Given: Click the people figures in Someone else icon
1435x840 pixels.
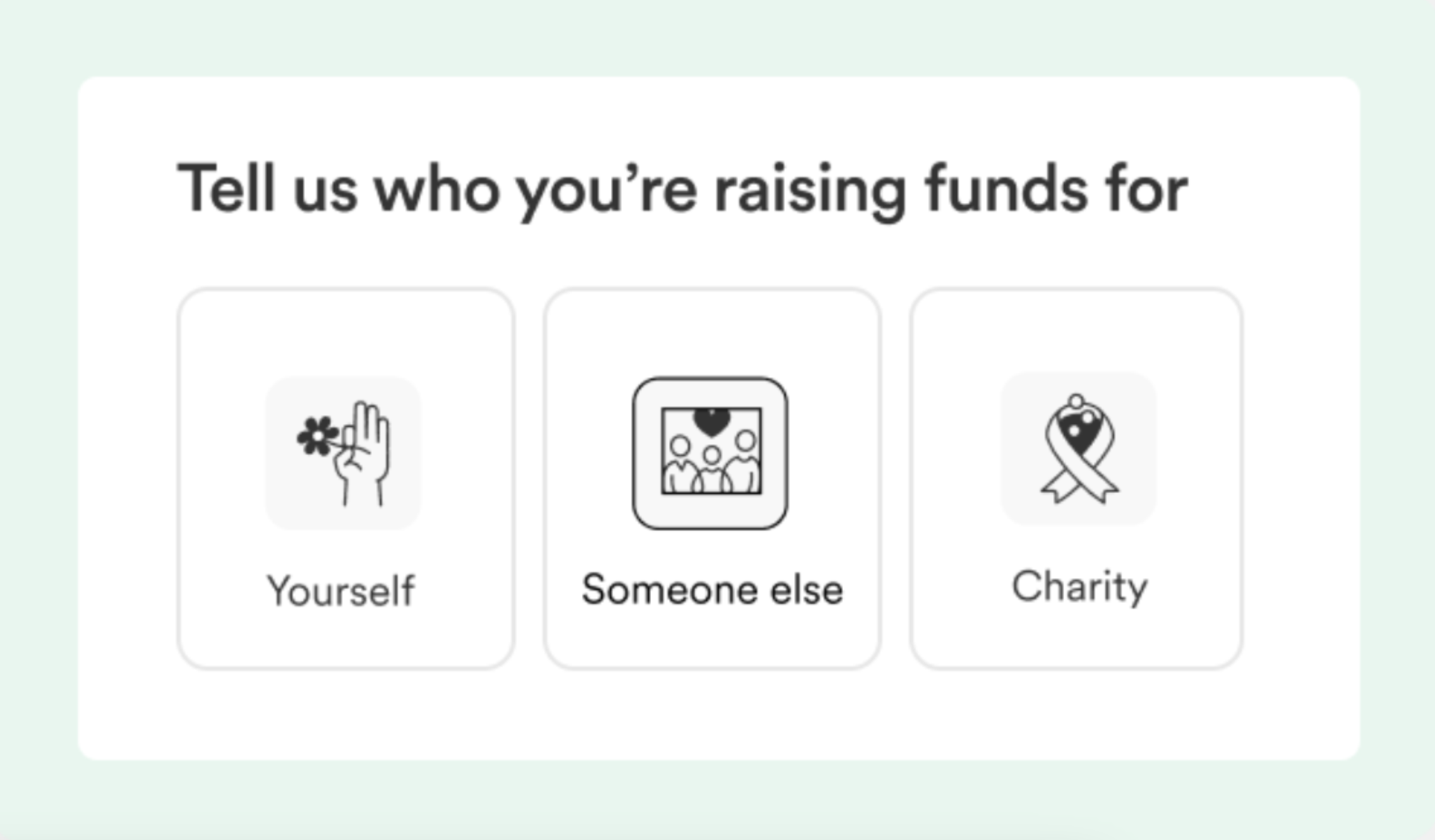Looking at the screenshot, I should click(x=712, y=465).
